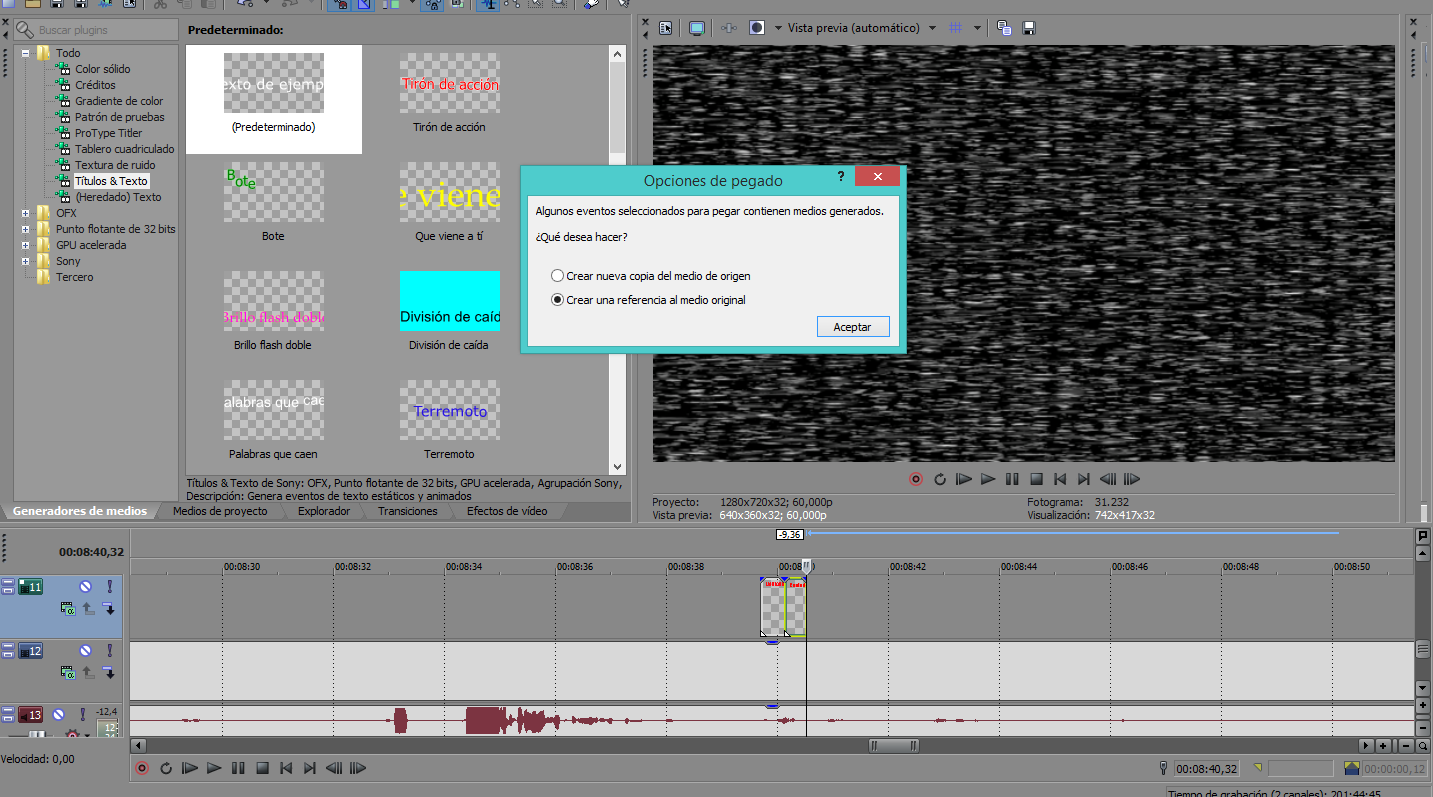The width and height of the screenshot is (1433, 797).
Task: Open the Transiciones tab
Action: point(407,511)
